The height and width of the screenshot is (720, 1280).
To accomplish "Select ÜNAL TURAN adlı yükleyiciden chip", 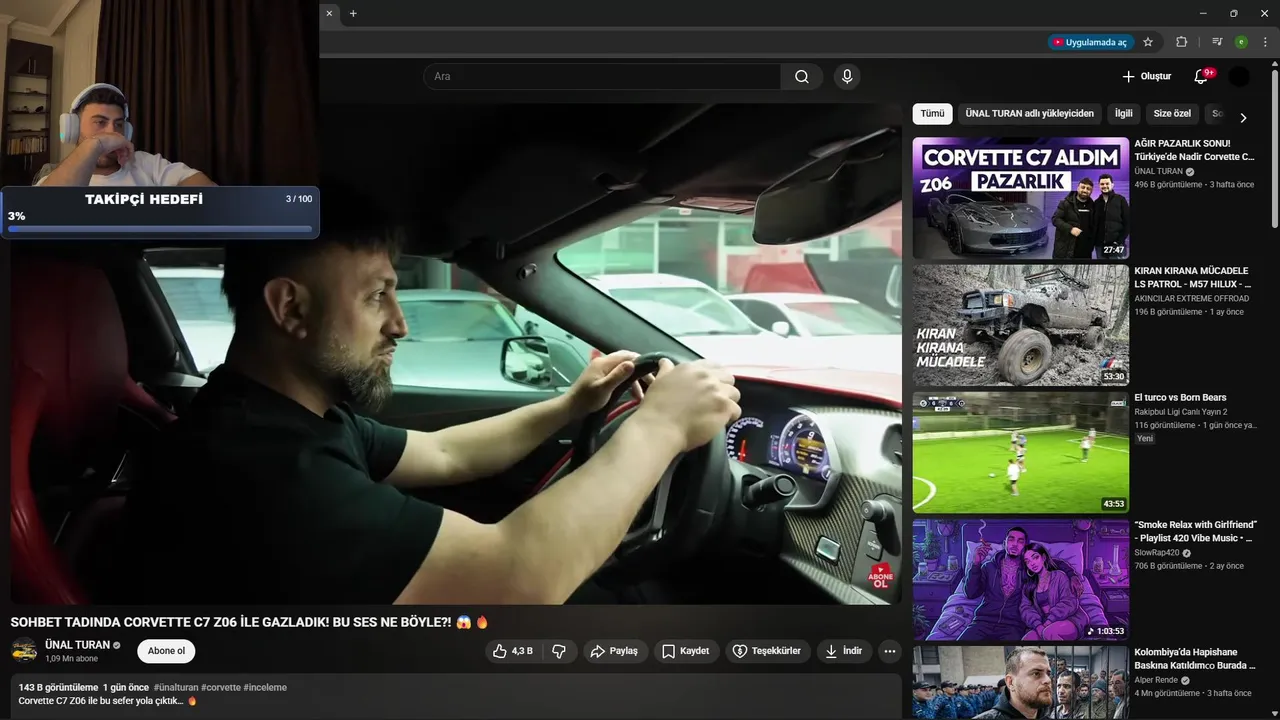I will click(1030, 114).
